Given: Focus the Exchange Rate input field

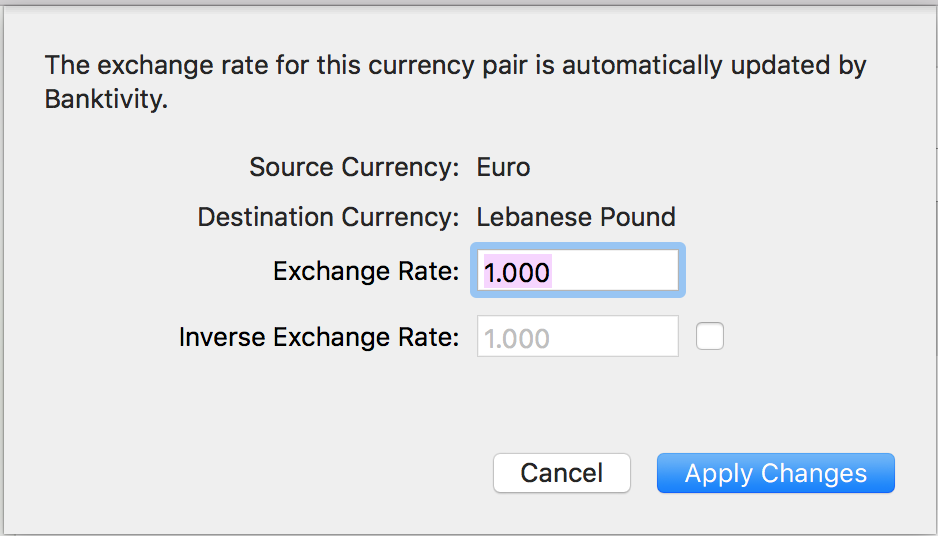Looking at the screenshot, I should [578, 270].
